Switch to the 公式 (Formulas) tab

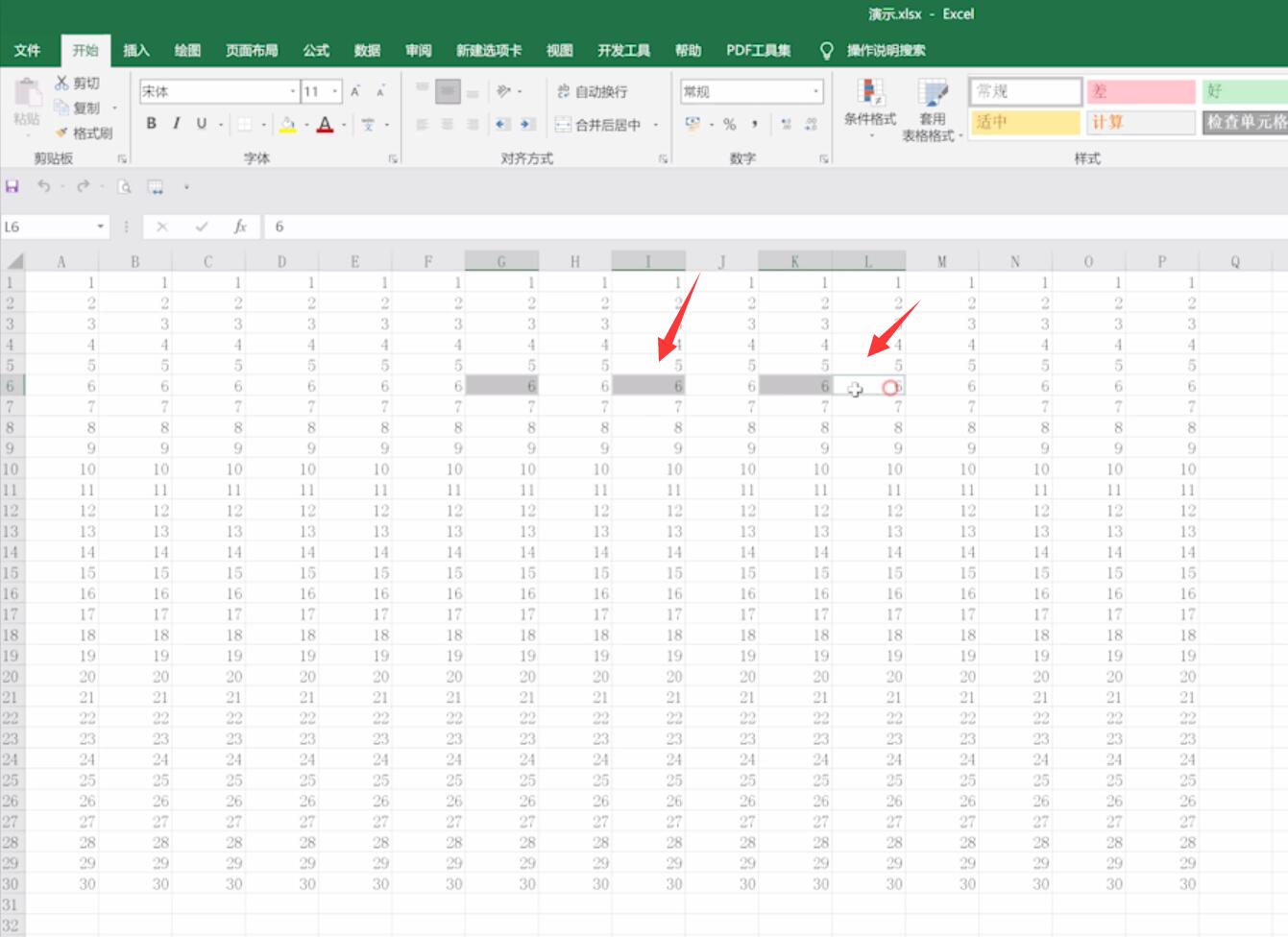[316, 50]
